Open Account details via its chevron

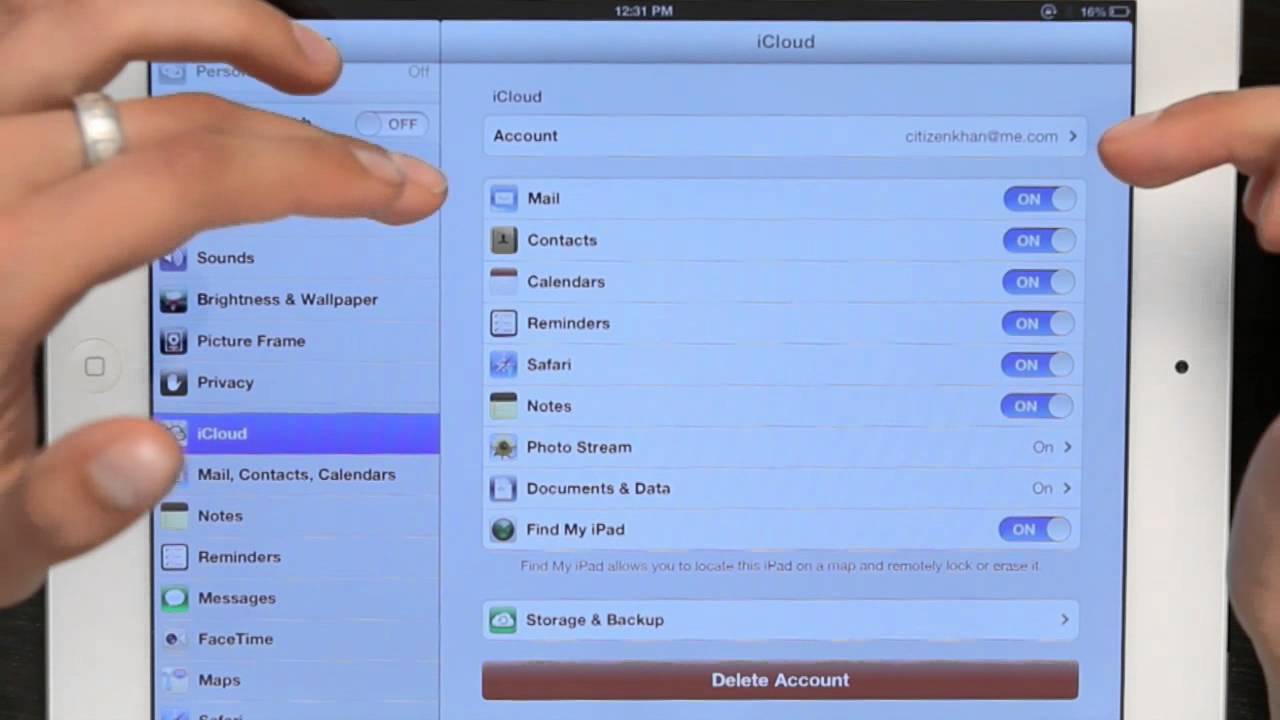[x=1072, y=136]
